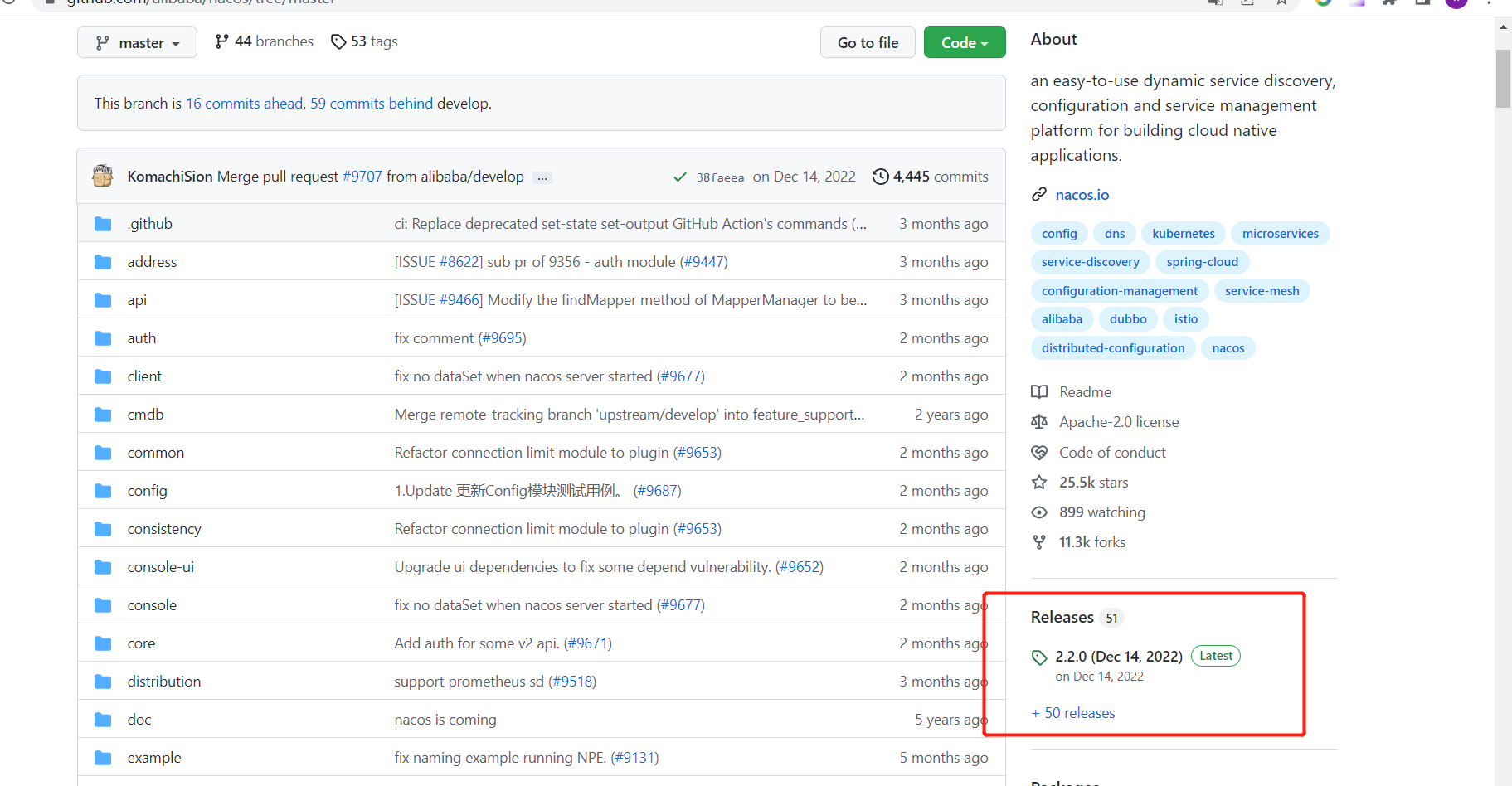The width and height of the screenshot is (1512, 786).
Task: Select the service-discovery topic tag
Action: click(1091, 262)
